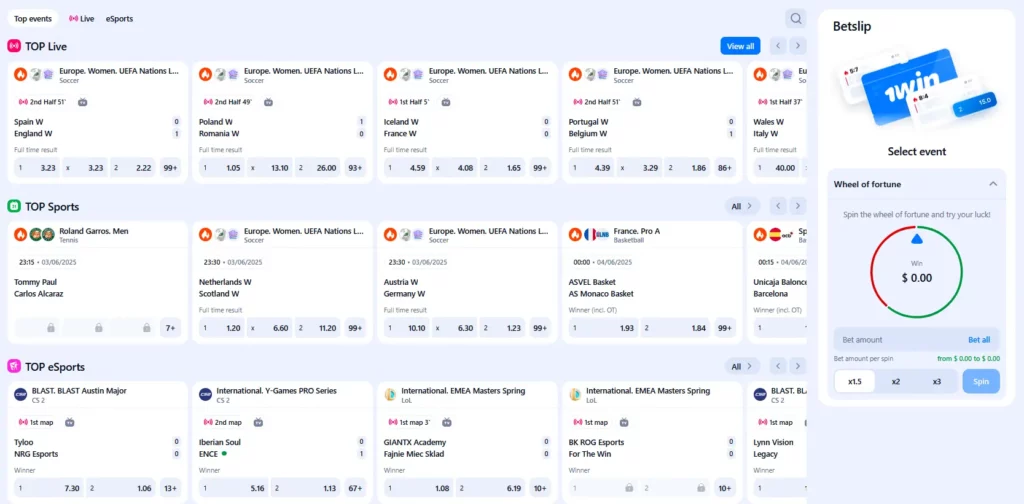
Task: Select the x1.5 multiplier option
Action: coord(854,381)
